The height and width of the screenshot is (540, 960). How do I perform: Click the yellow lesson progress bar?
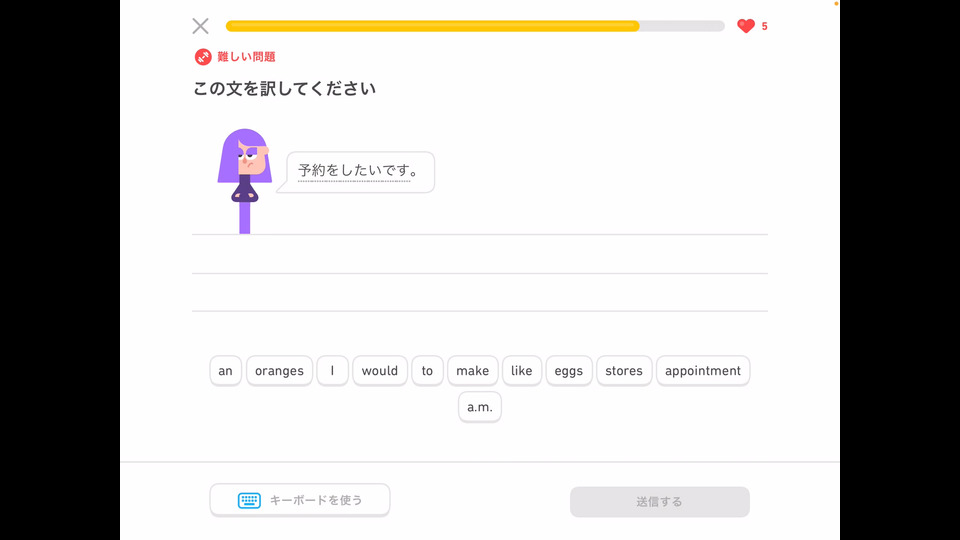click(x=475, y=26)
